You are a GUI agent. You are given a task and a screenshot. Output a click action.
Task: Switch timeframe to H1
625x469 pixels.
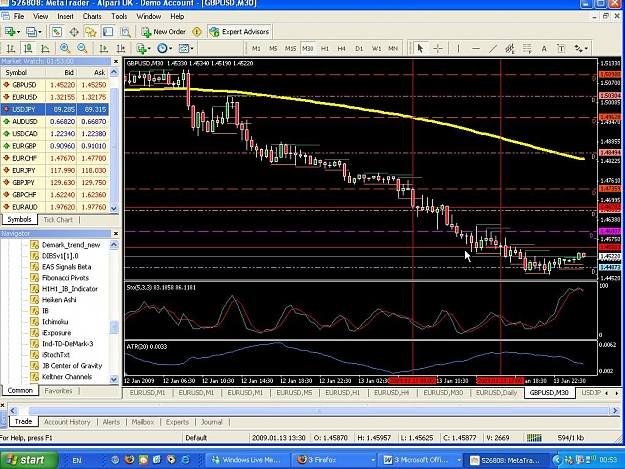(325, 48)
